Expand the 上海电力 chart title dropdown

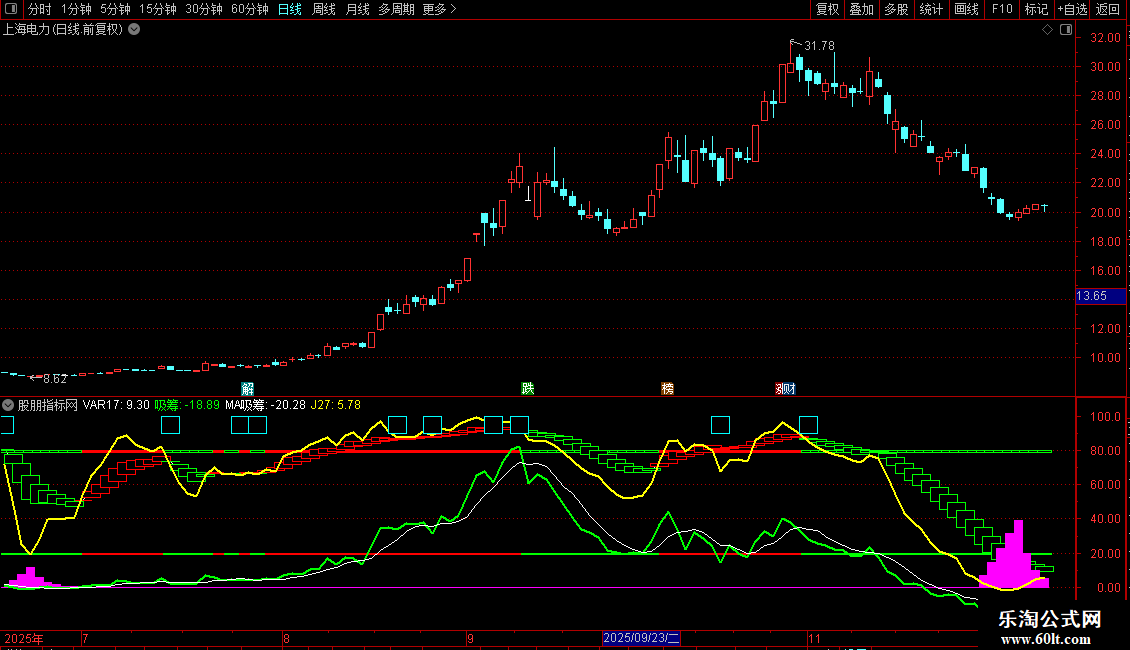tap(134, 29)
